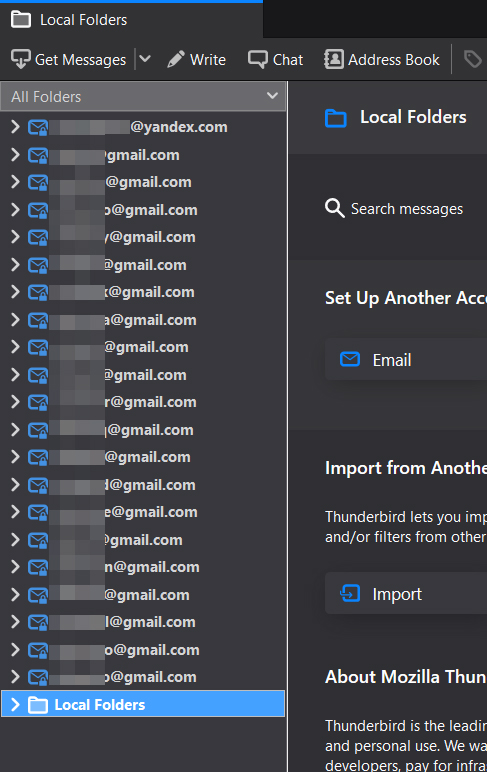
Task: Select the Local Folders tree row
Action: pyautogui.click(x=143, y=704)
